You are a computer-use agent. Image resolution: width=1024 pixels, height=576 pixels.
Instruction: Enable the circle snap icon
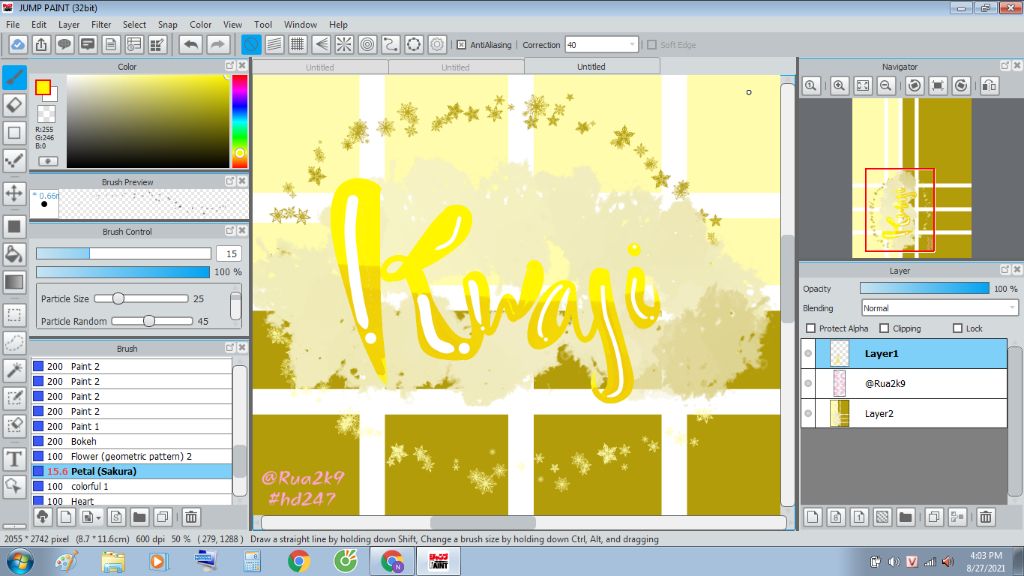368,44
